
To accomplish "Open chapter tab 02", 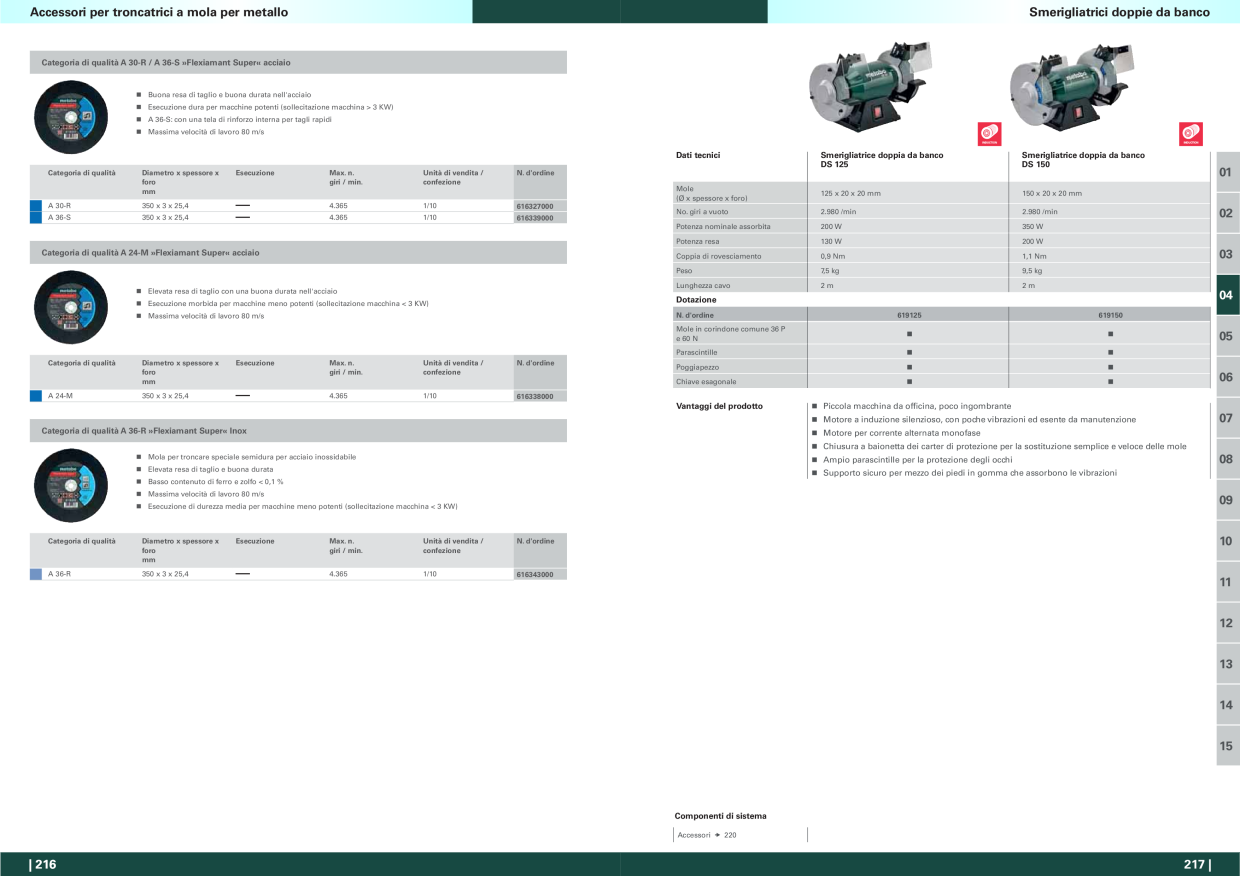I will coord(1227,213).
